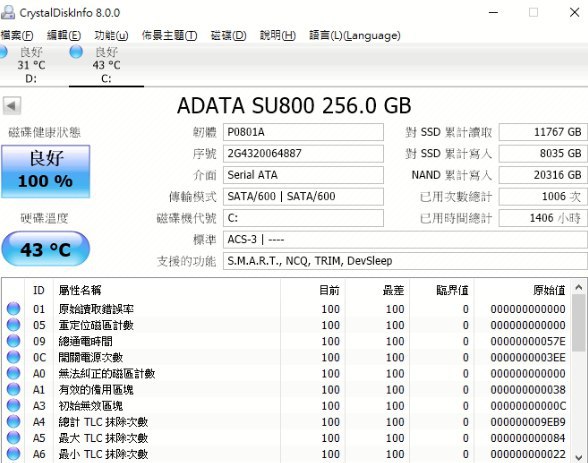Click the scrollbar down arrow in attribute list

[x=579, y=457]
